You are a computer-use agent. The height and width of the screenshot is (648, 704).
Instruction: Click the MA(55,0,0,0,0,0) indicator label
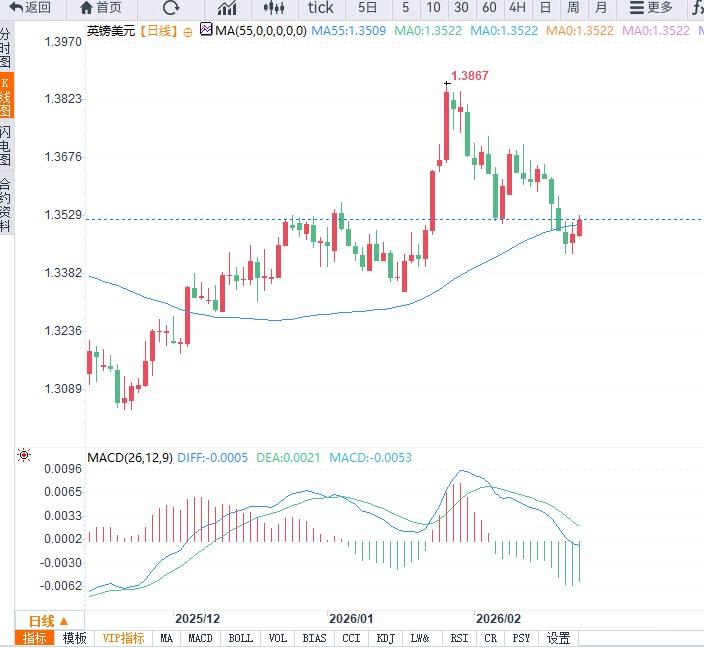261,31
